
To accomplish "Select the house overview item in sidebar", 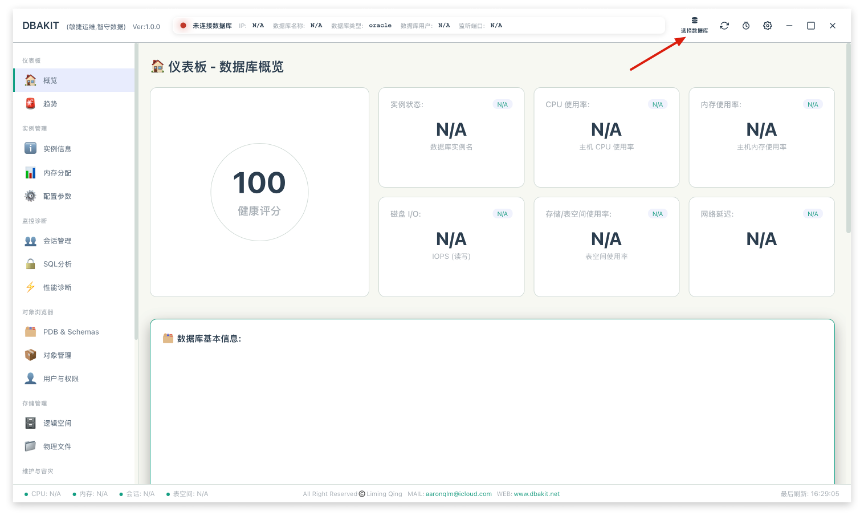I will point(74,80).
